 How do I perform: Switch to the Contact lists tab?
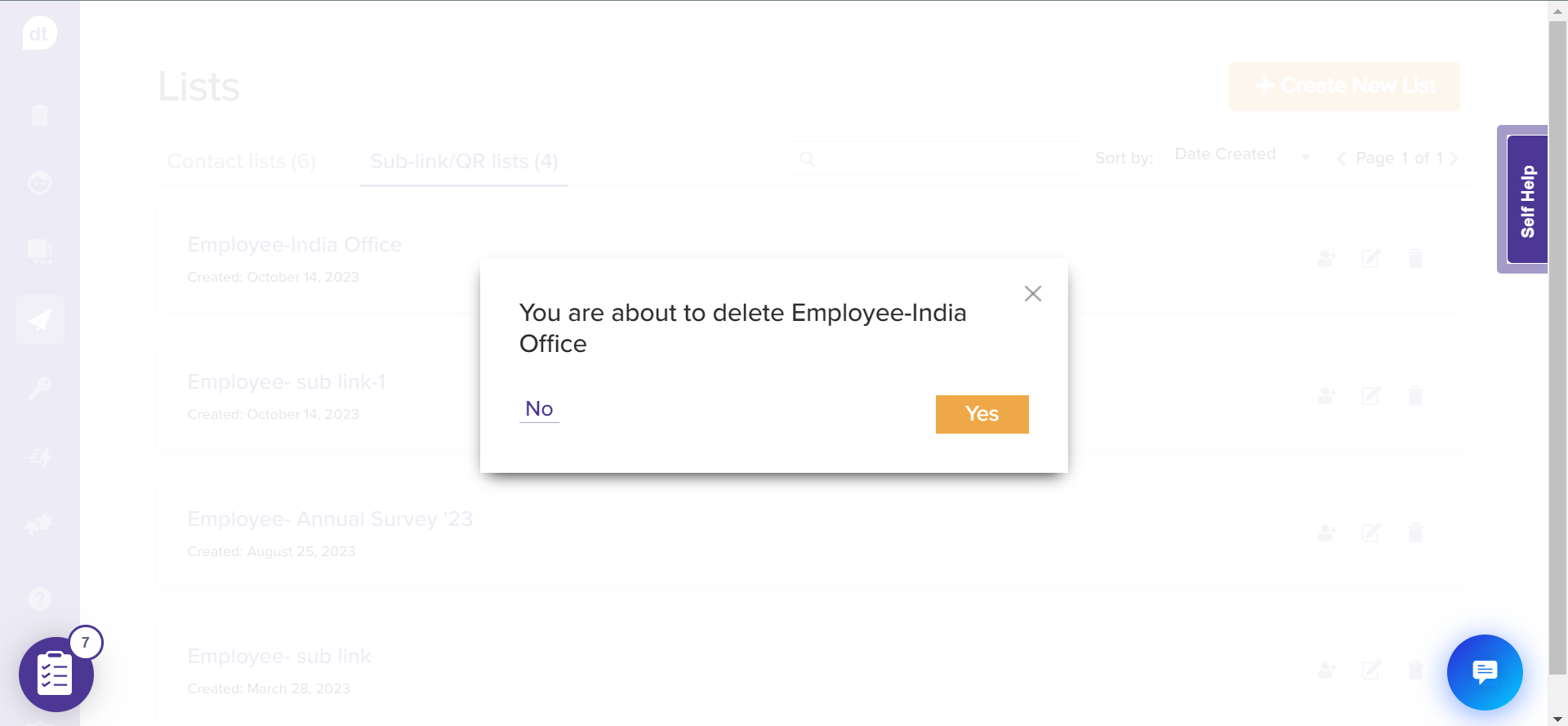[x=242, y=162]
